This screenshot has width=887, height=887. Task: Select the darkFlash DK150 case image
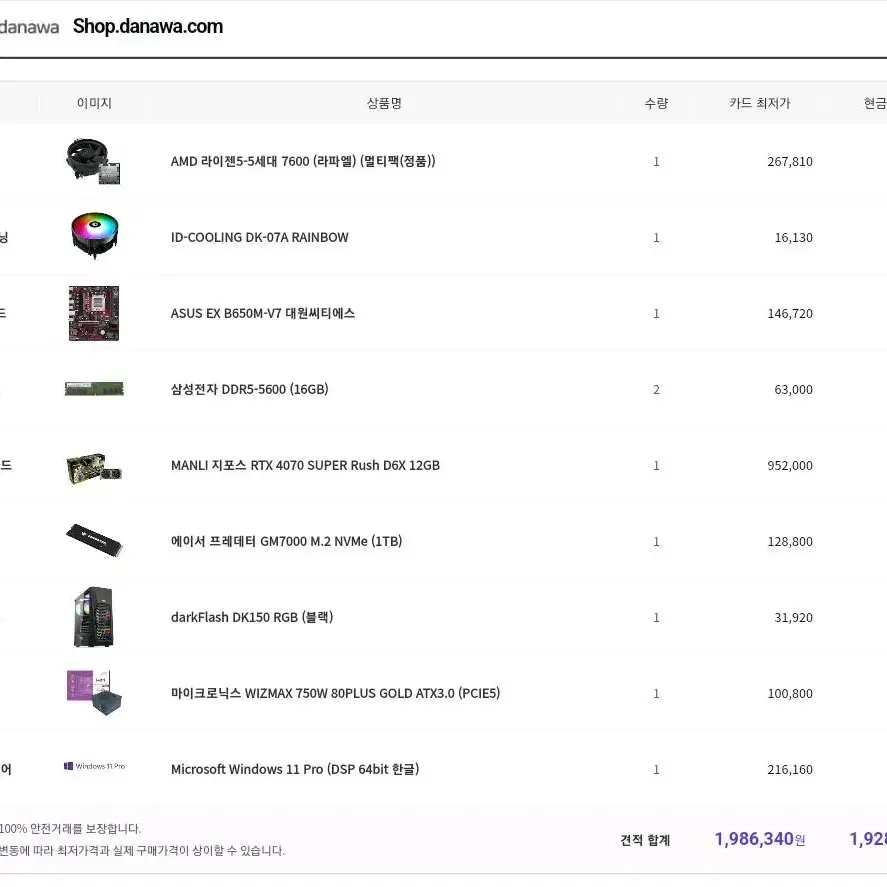tap(94, 617)
